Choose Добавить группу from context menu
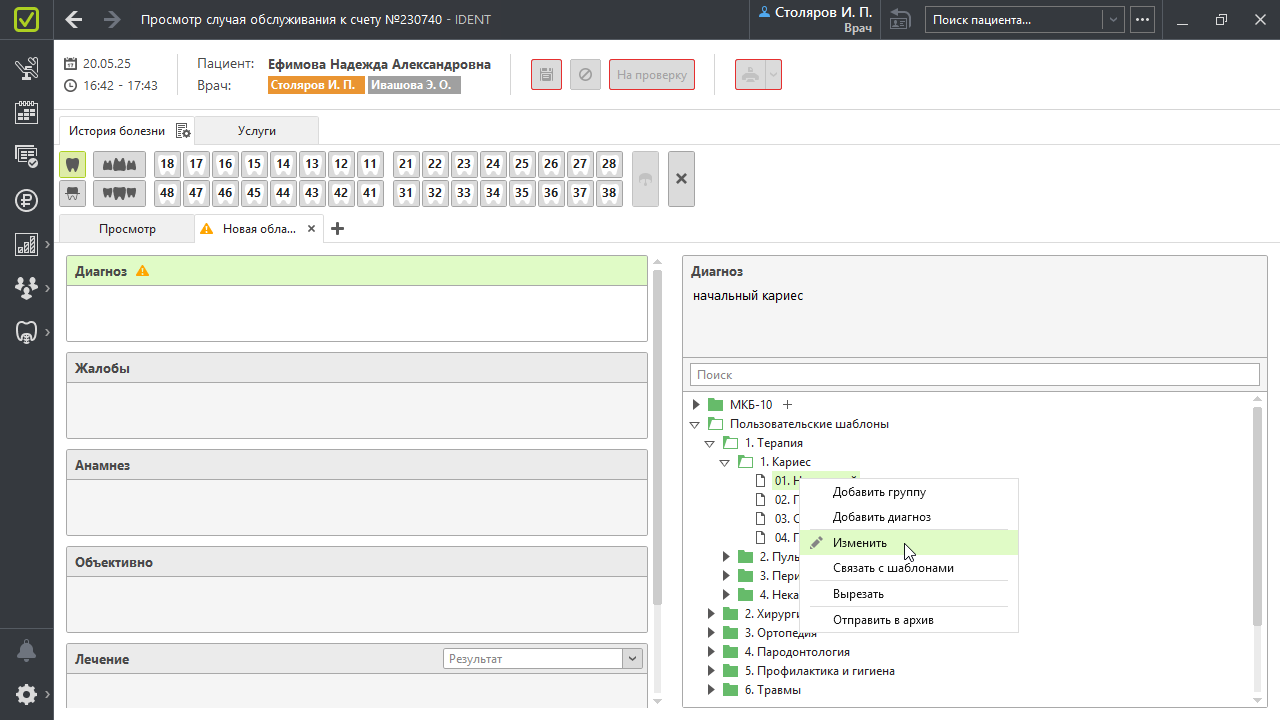The width and height of the screenshot is (1280, 720). [909, 492]
